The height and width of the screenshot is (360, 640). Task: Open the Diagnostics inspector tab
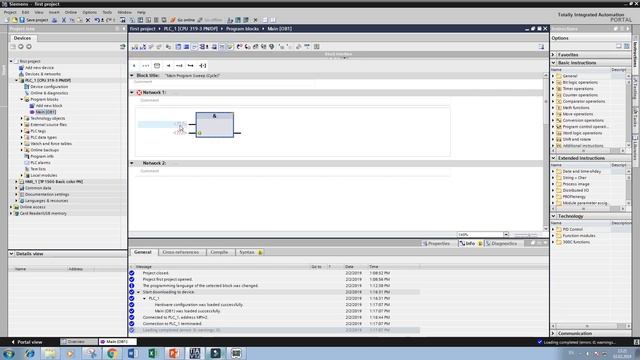[501, 243]
